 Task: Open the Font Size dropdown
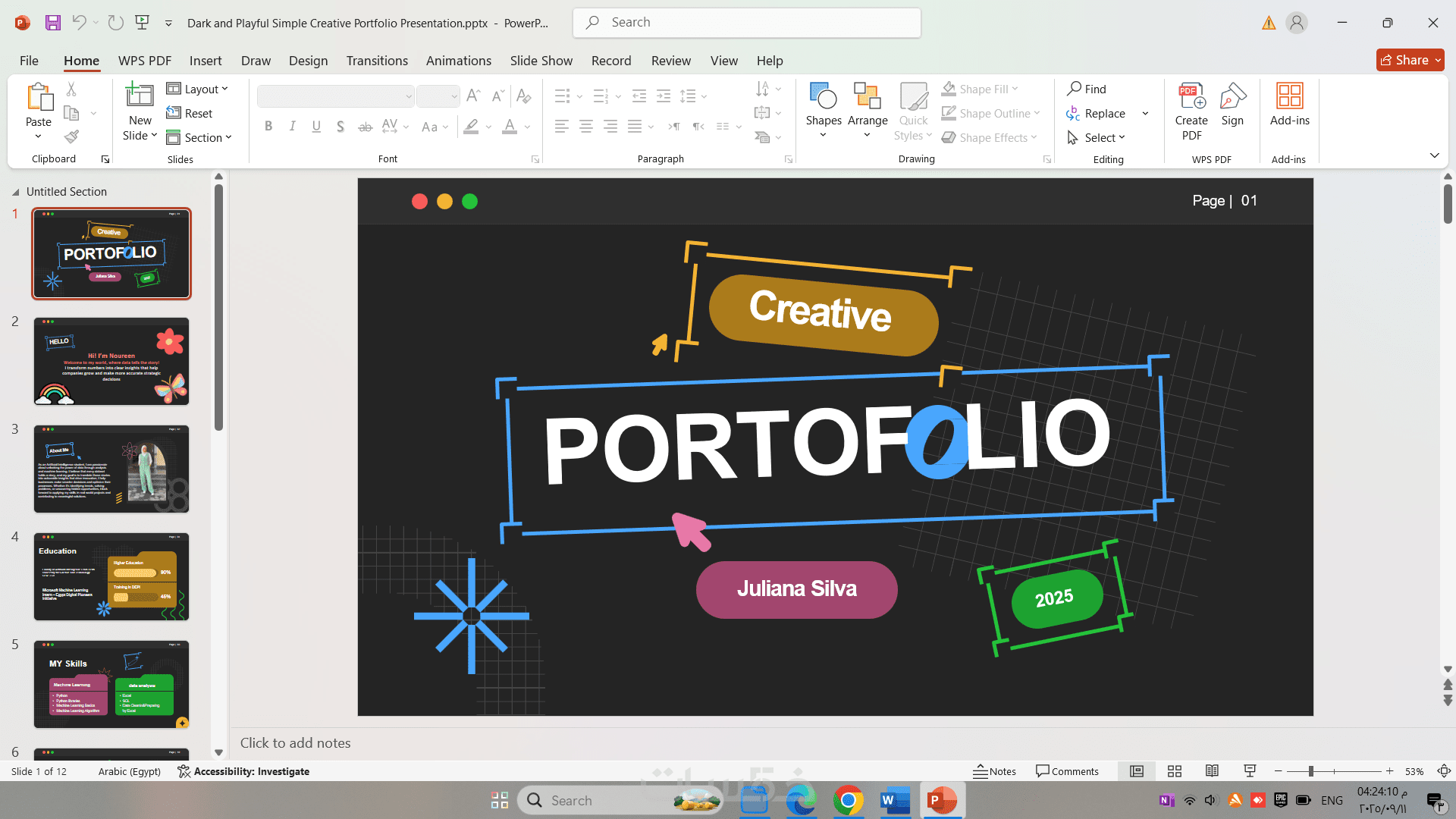coord(453,96)
